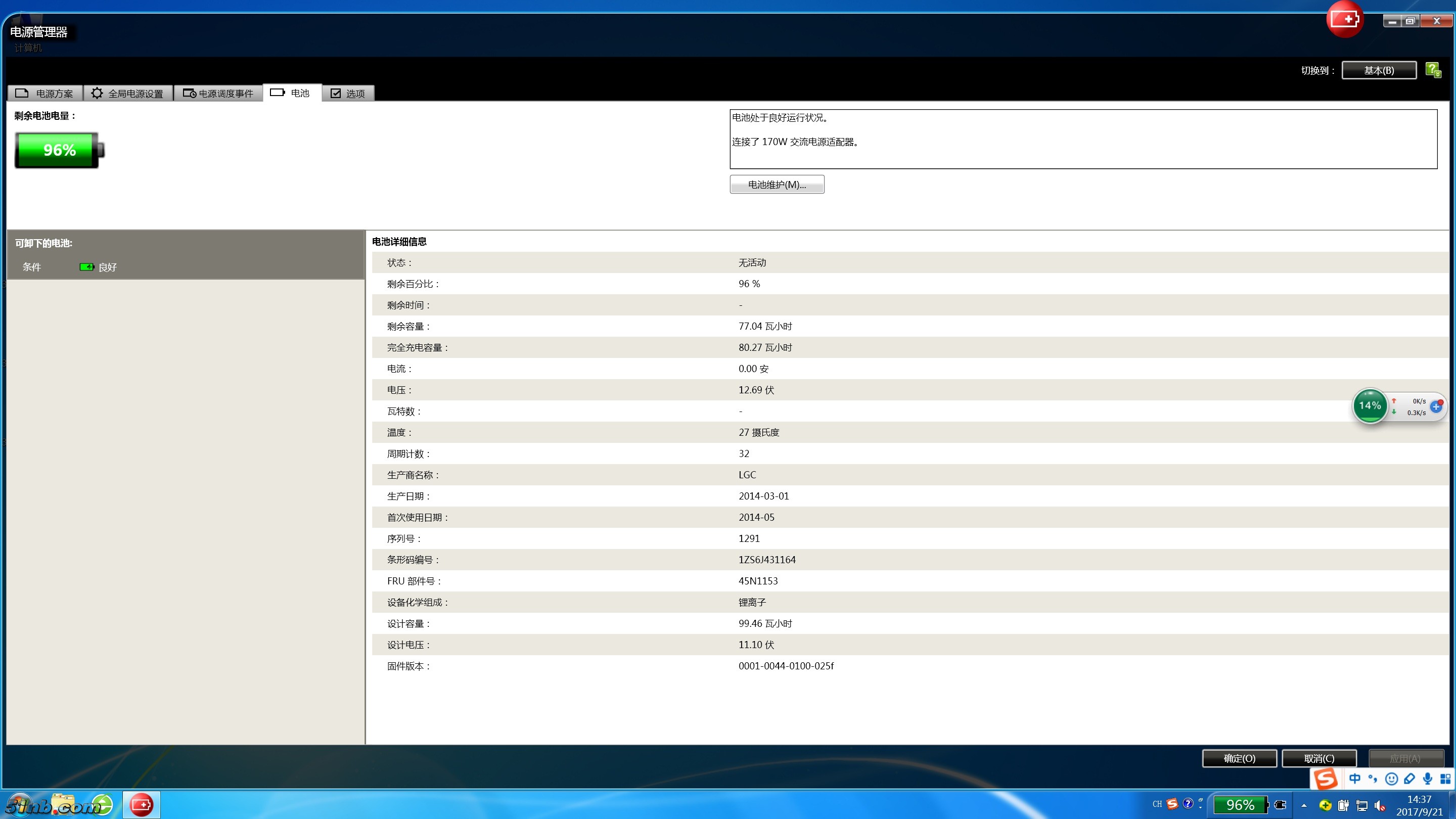Click the network computer tray icon
The width and height of the screenshot is (1456, 819).
pos(1362,805)
